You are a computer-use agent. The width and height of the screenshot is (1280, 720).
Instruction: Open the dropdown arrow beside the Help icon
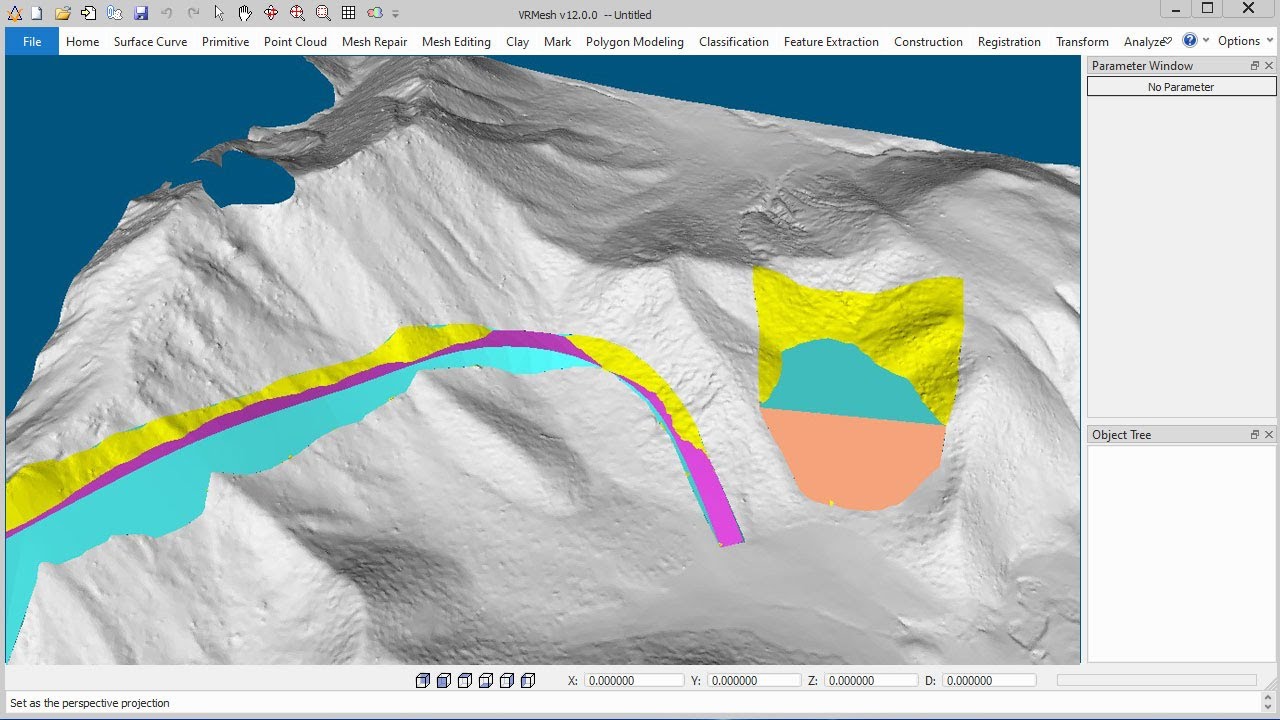click(x=1206, y=41)
